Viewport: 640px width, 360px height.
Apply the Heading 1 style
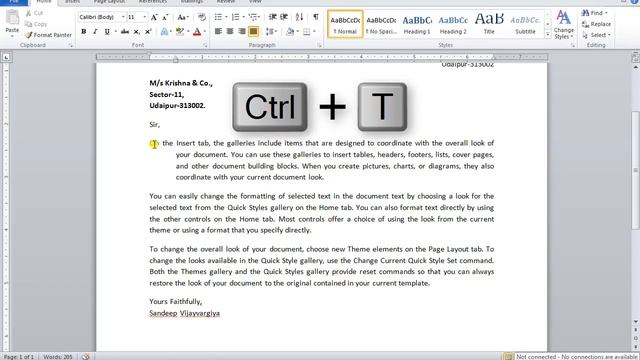click(417, 24)
